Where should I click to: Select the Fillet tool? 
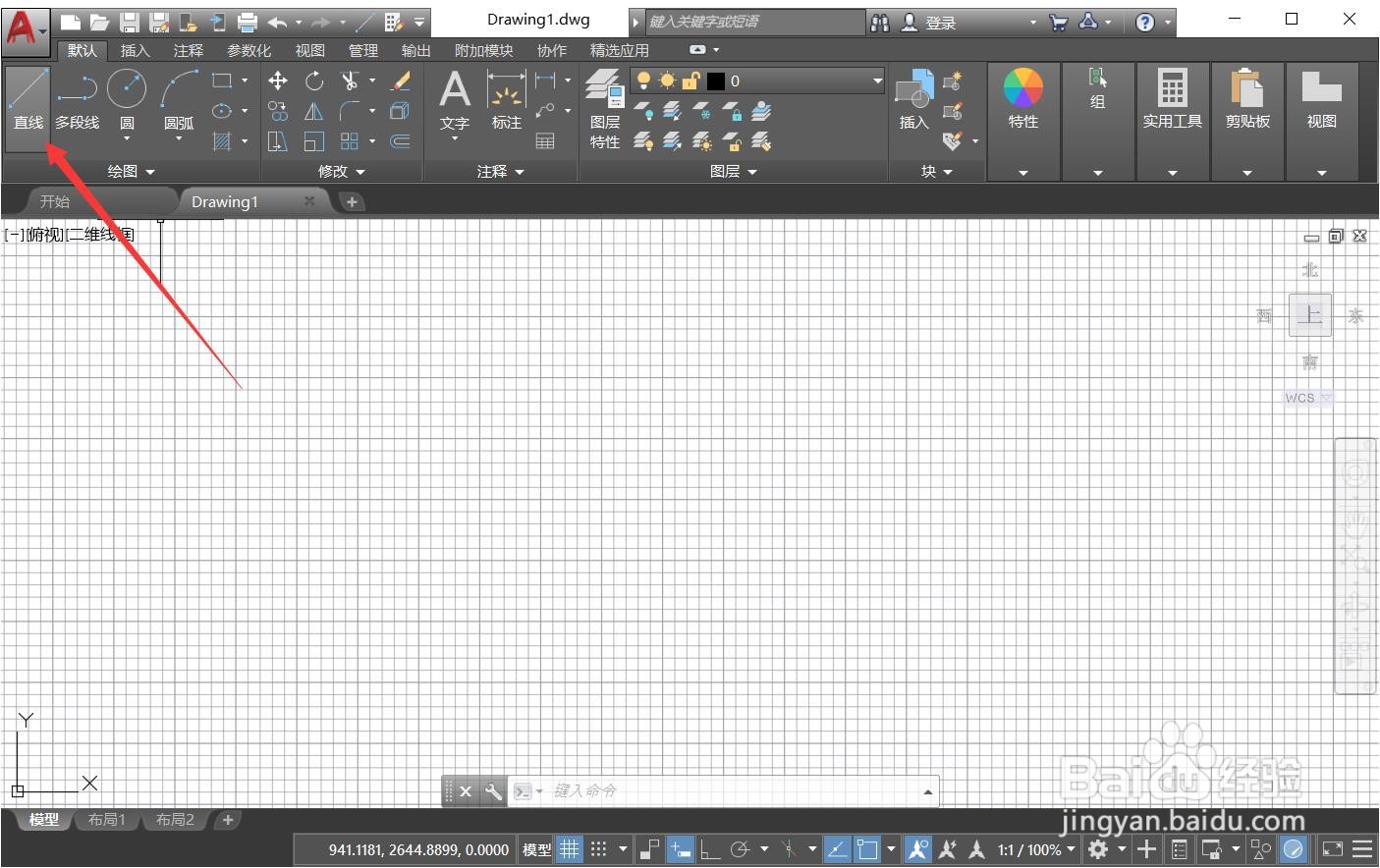pos(350,111)
